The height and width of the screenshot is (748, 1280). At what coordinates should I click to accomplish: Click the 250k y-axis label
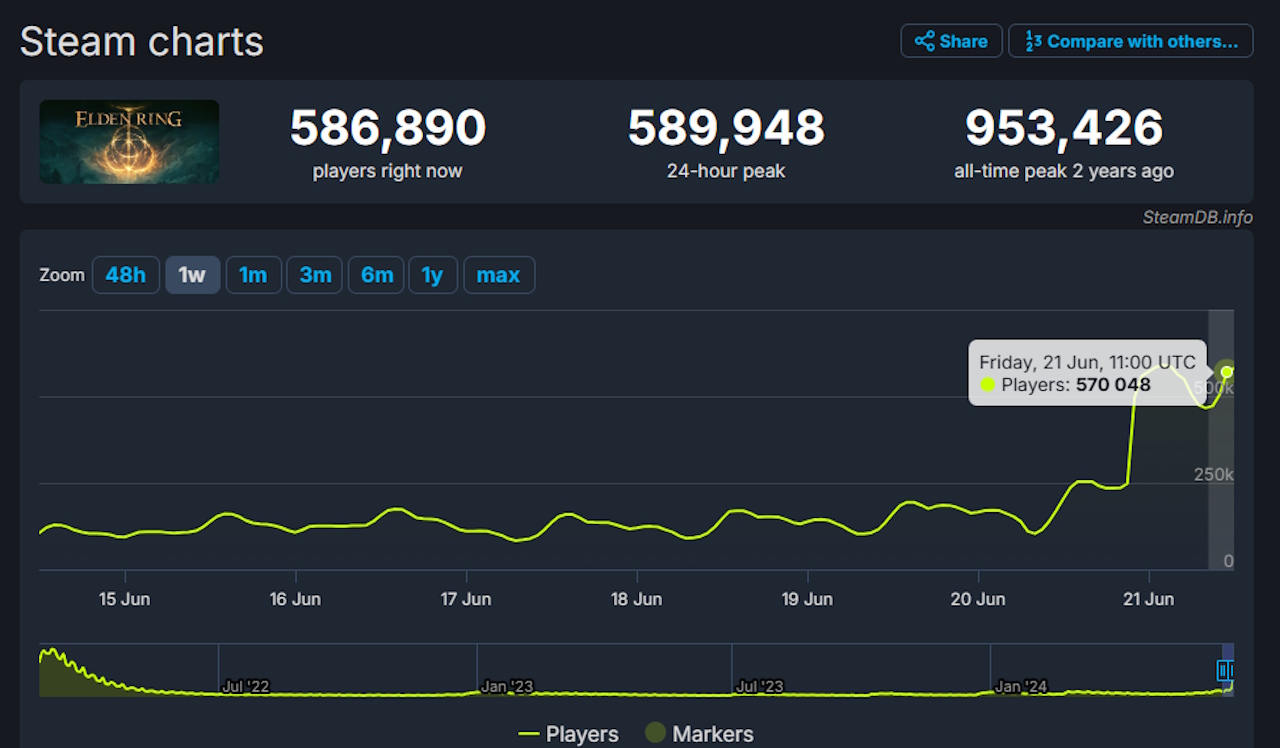(1213, 474)
